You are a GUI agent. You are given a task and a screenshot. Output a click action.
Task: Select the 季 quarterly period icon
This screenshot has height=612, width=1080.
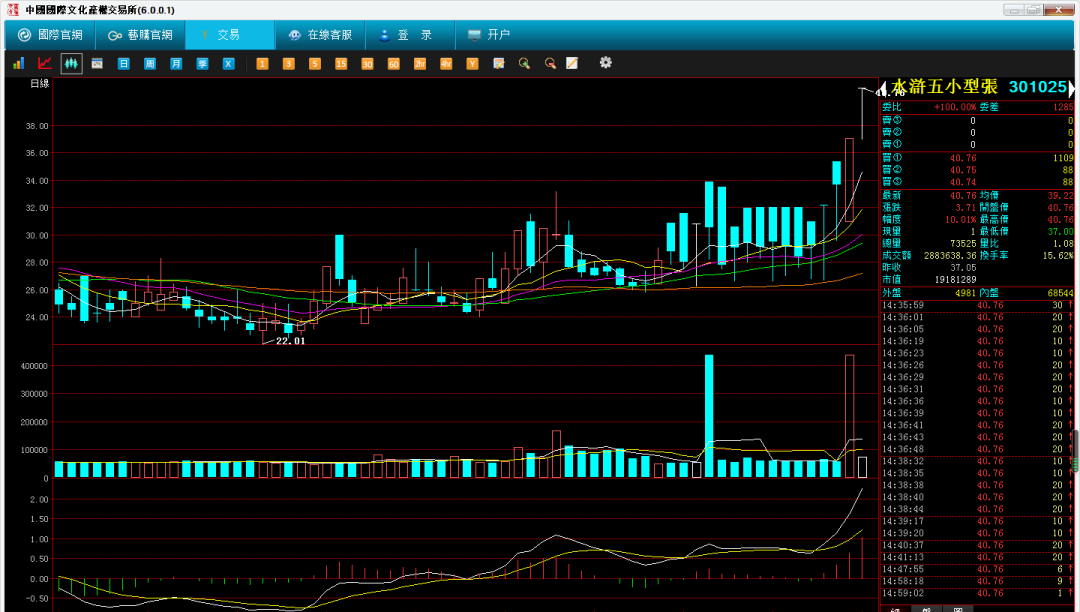(202, 63)
